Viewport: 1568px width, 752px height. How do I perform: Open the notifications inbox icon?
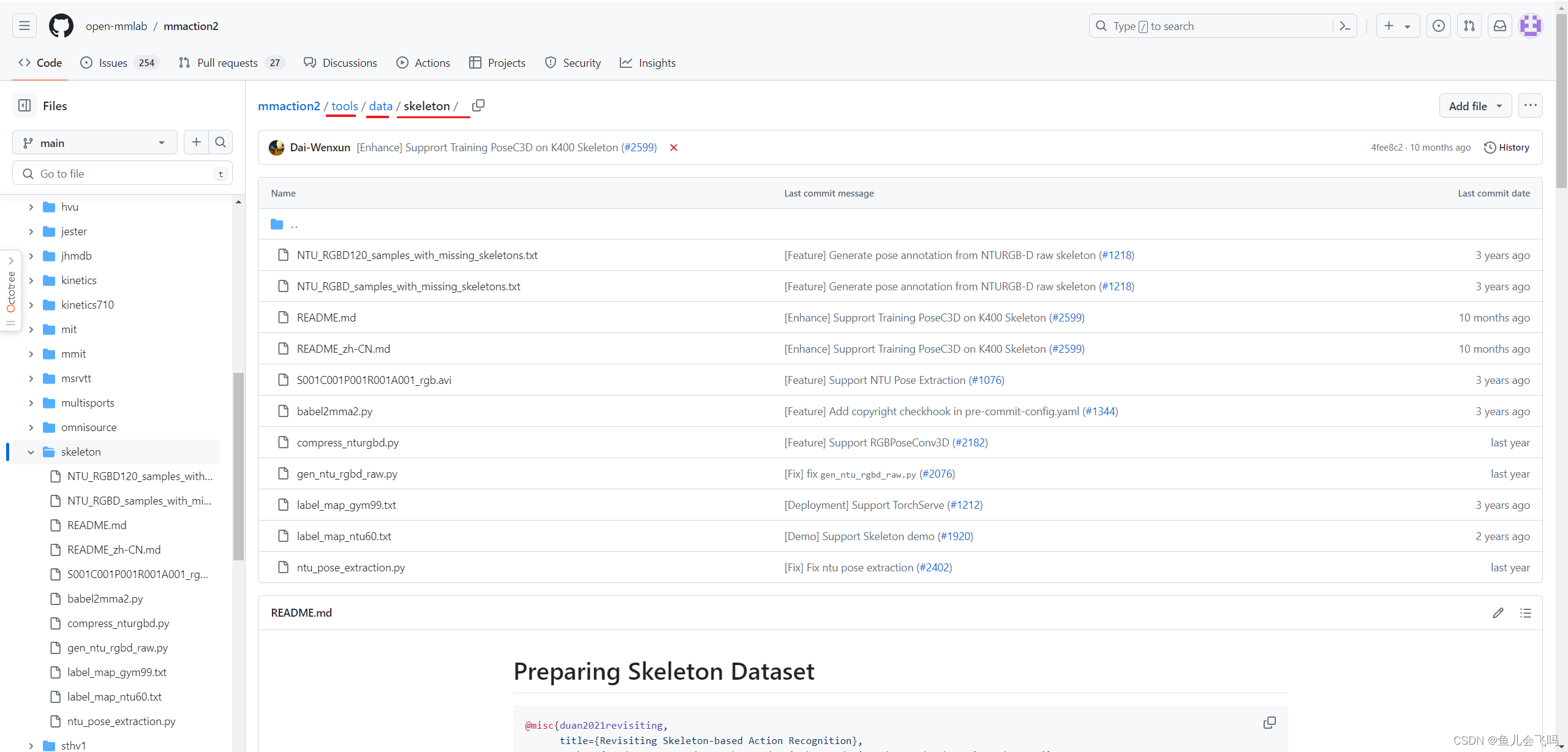pos(1499,26)
